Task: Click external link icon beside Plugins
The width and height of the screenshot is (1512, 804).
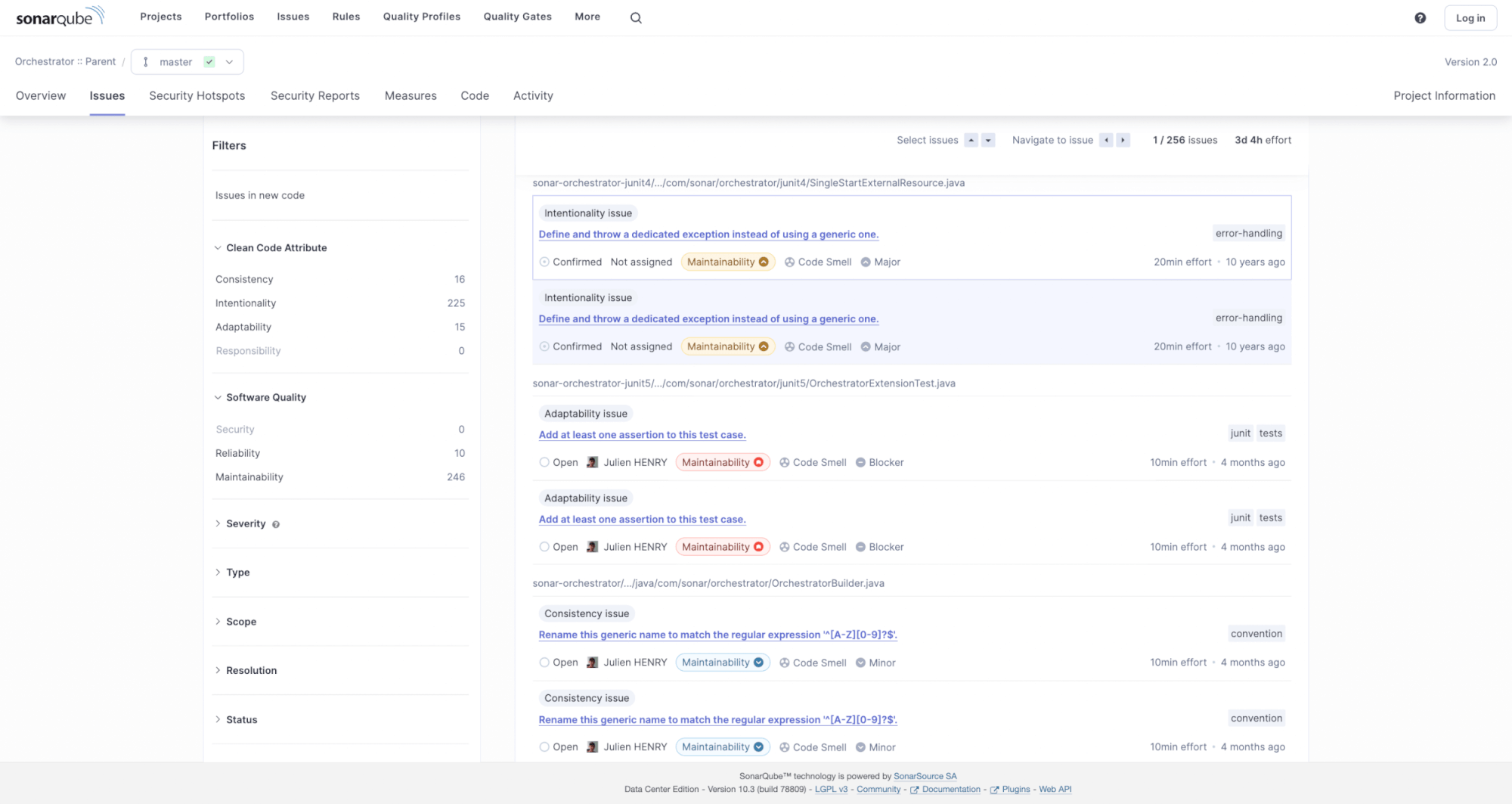Action: coord(994,790)
